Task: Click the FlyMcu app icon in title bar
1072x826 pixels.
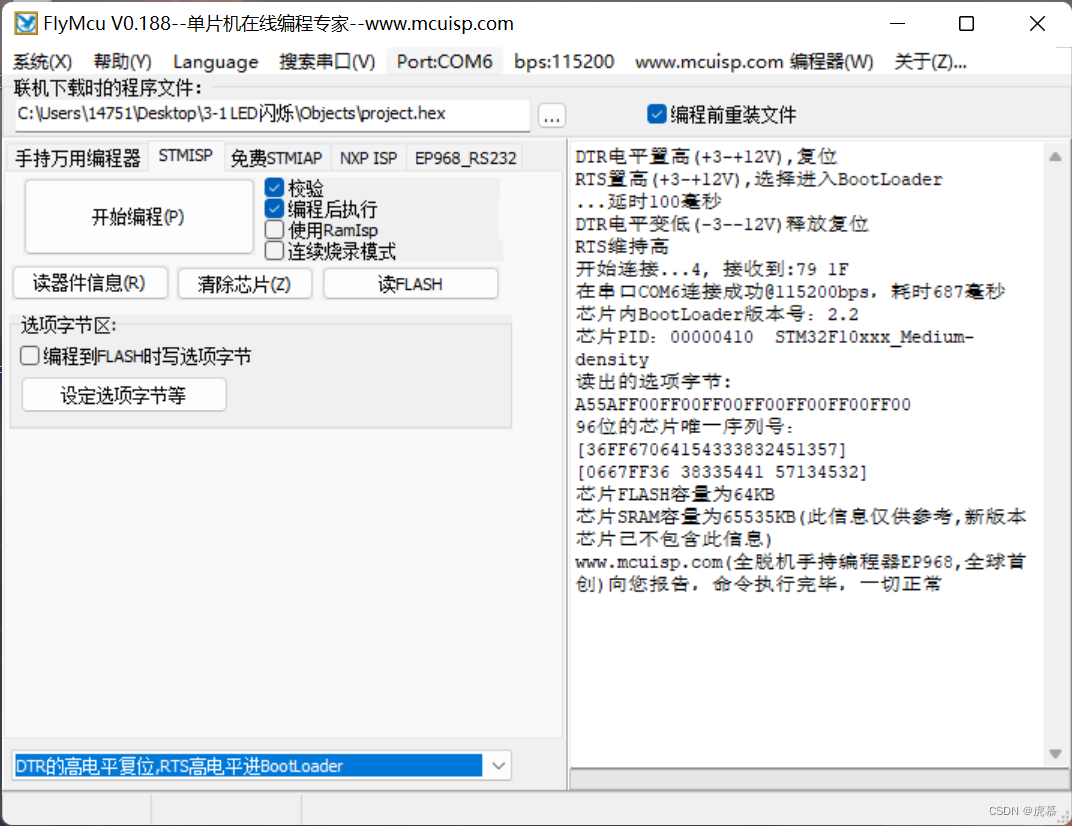Action: coord(26,24)
